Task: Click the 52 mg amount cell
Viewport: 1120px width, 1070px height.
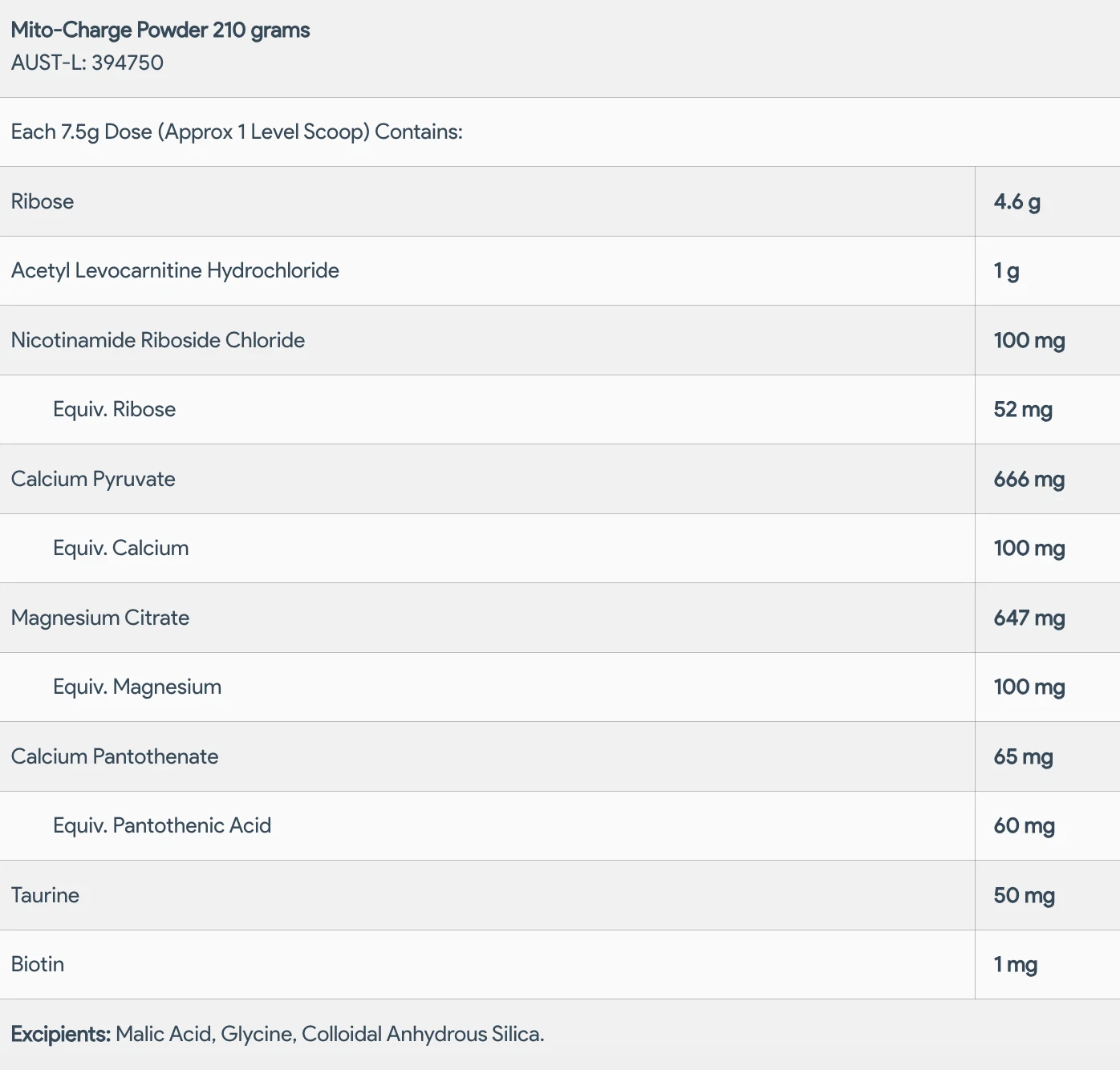Action: pos(1047,410)
